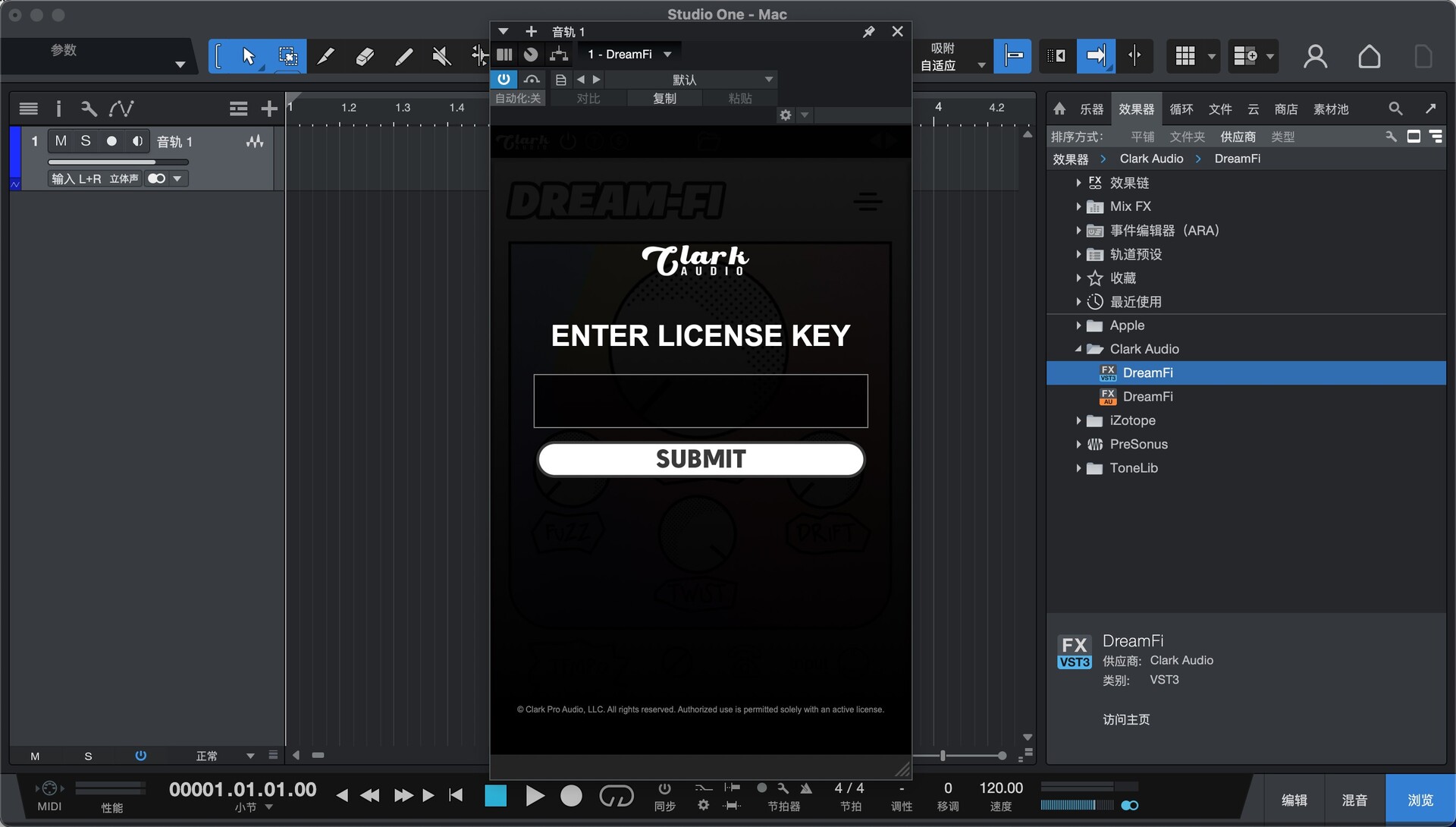This screenshot has height=827, width=1456.
Task: Toggle monitor on track 音轨 1
Action: tap(137, 140)
